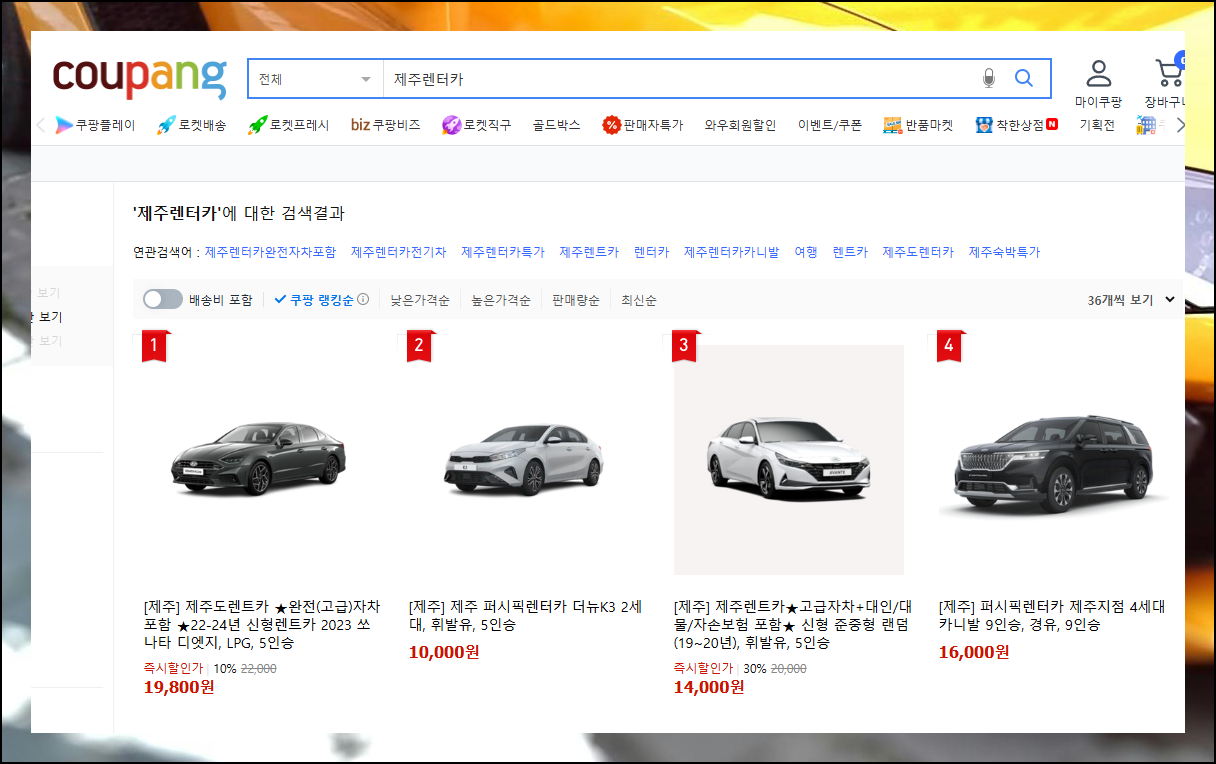Screen dimensions: 1216x764
Task: Open product title 제주도렌트카 쏘나타 디엣지
Action: 262,624
